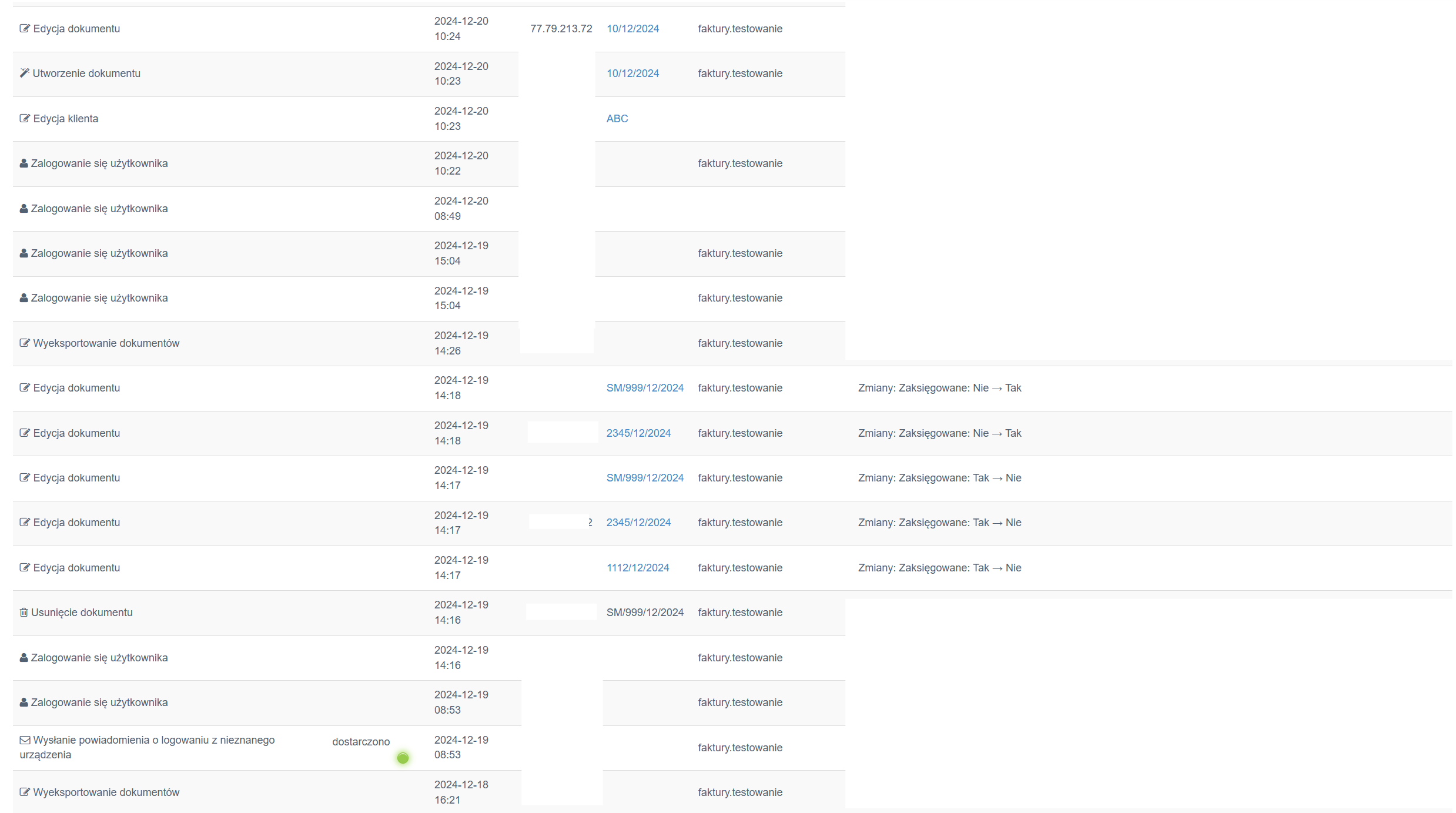Open the 1112/12/2024 document link
The height and width of the screenshot is (813, 1456).
638,568
